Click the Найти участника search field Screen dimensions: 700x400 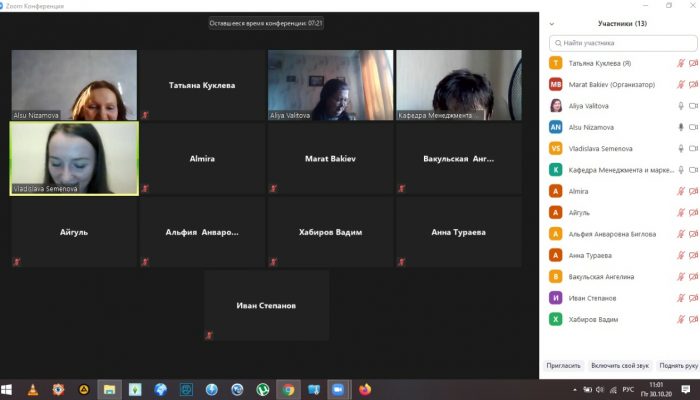(x=623, y=43)
